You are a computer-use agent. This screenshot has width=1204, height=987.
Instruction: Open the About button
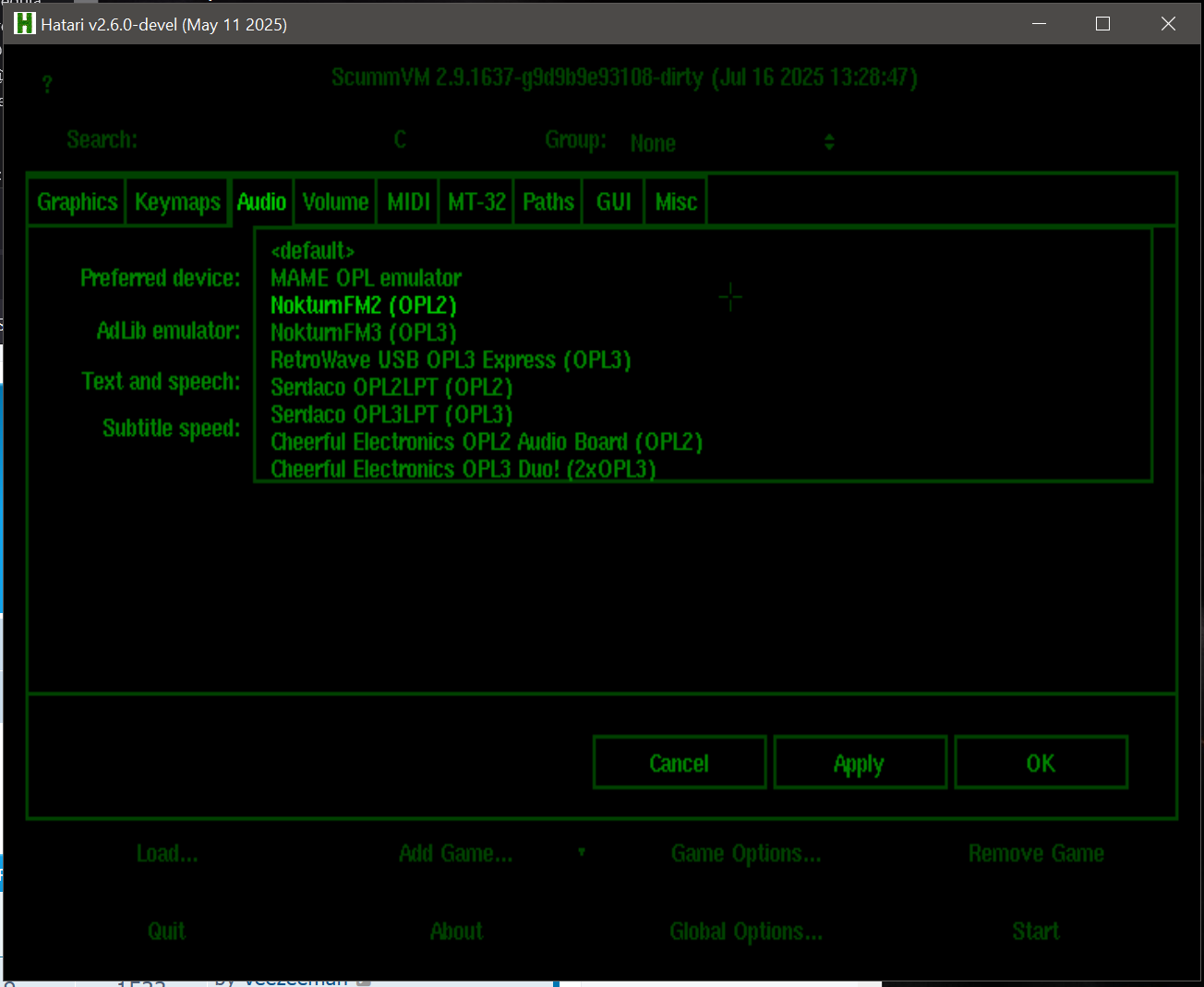coord(456,931)
